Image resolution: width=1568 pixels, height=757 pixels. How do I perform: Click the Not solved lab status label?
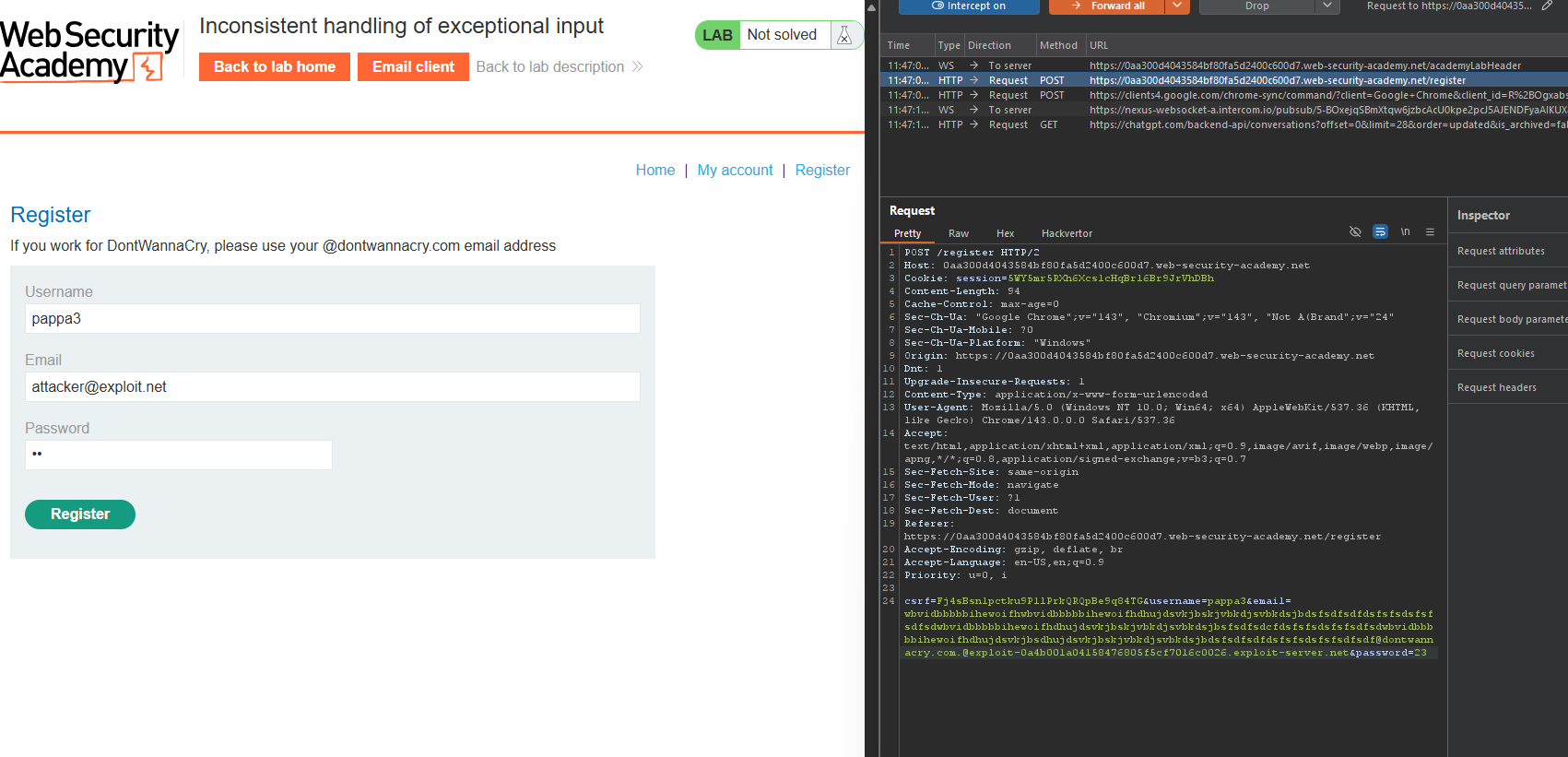[782, 35]
